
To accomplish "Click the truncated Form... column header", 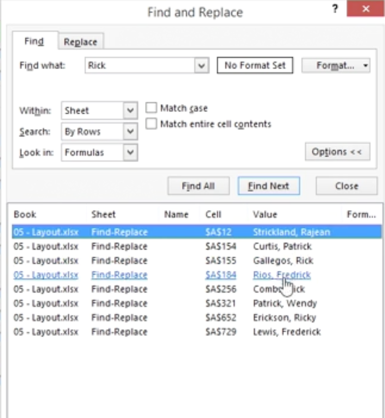I will pos(361,214).
